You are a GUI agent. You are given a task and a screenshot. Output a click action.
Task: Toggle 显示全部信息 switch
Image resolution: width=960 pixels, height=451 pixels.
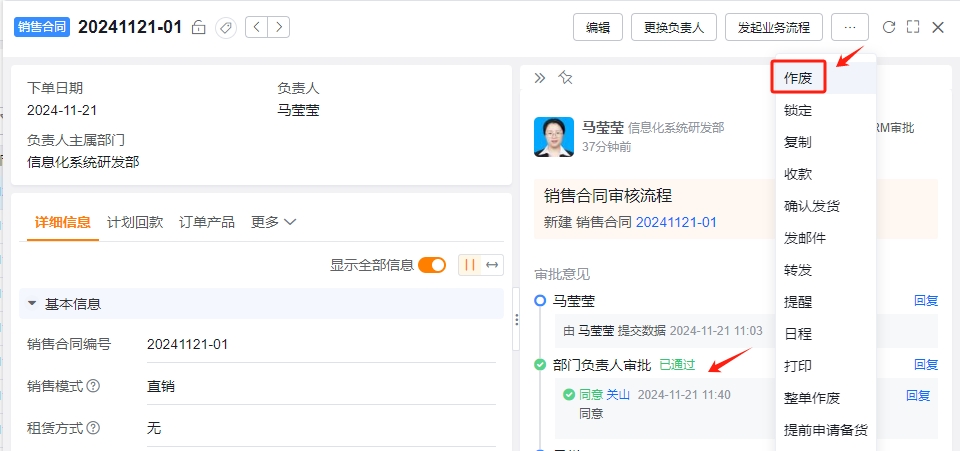(432, 265)
